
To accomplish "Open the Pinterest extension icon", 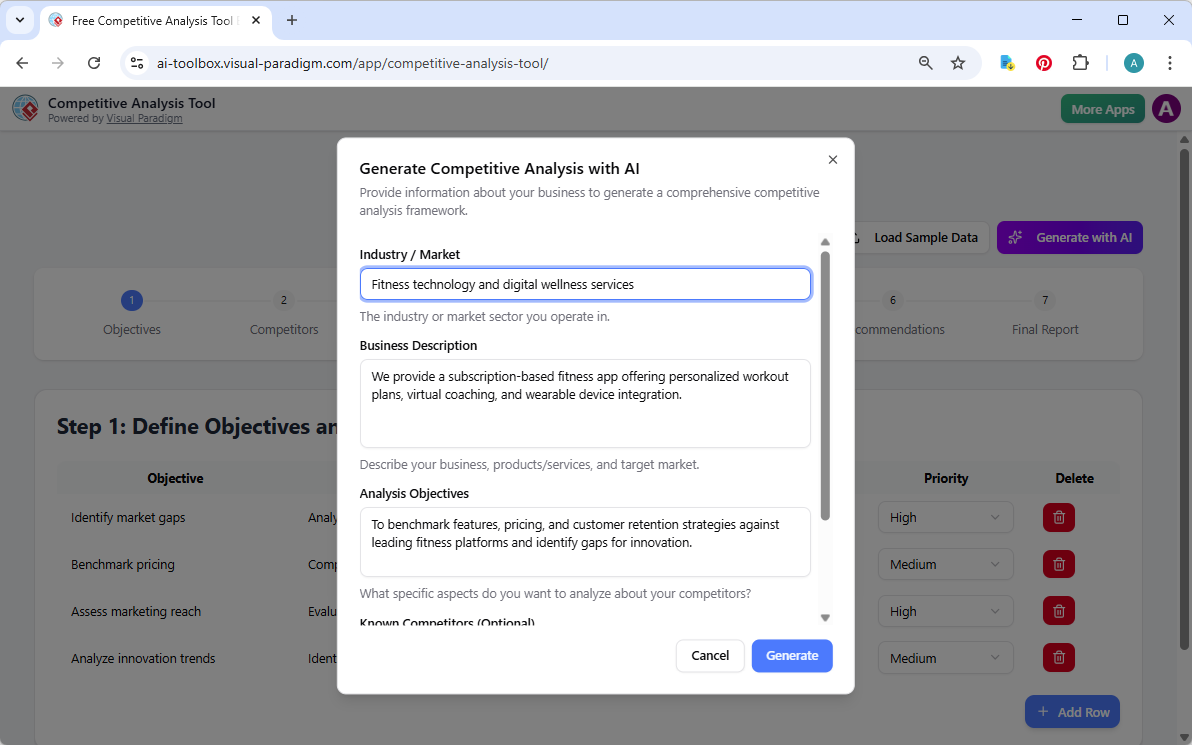I will click(1043, 62).
